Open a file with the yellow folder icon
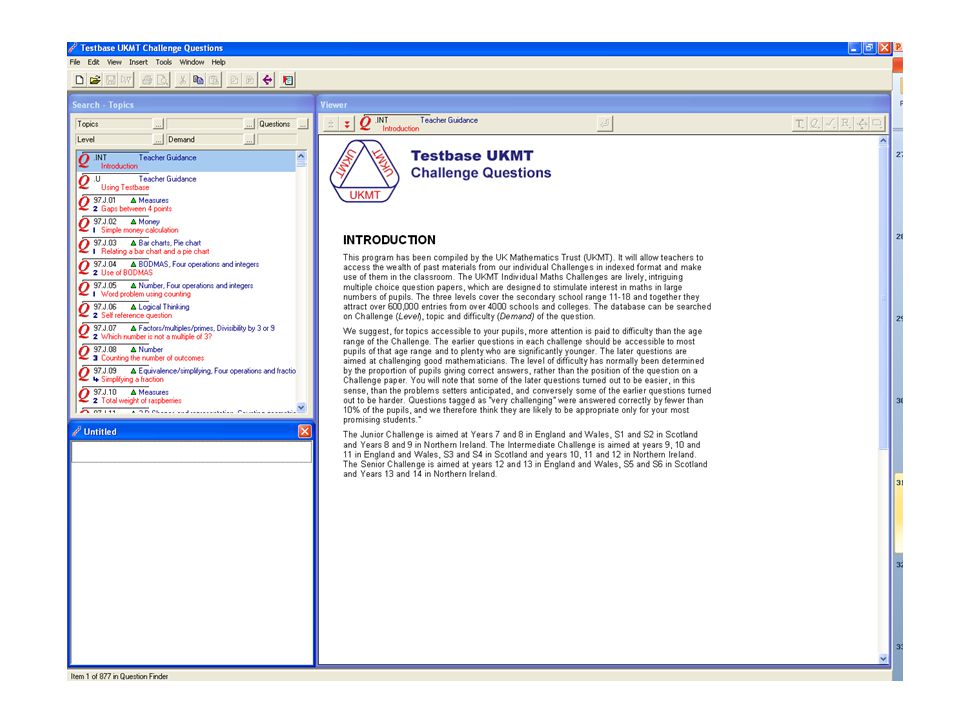Viewport: 960px width, 720px height. [x=95, y=80]
